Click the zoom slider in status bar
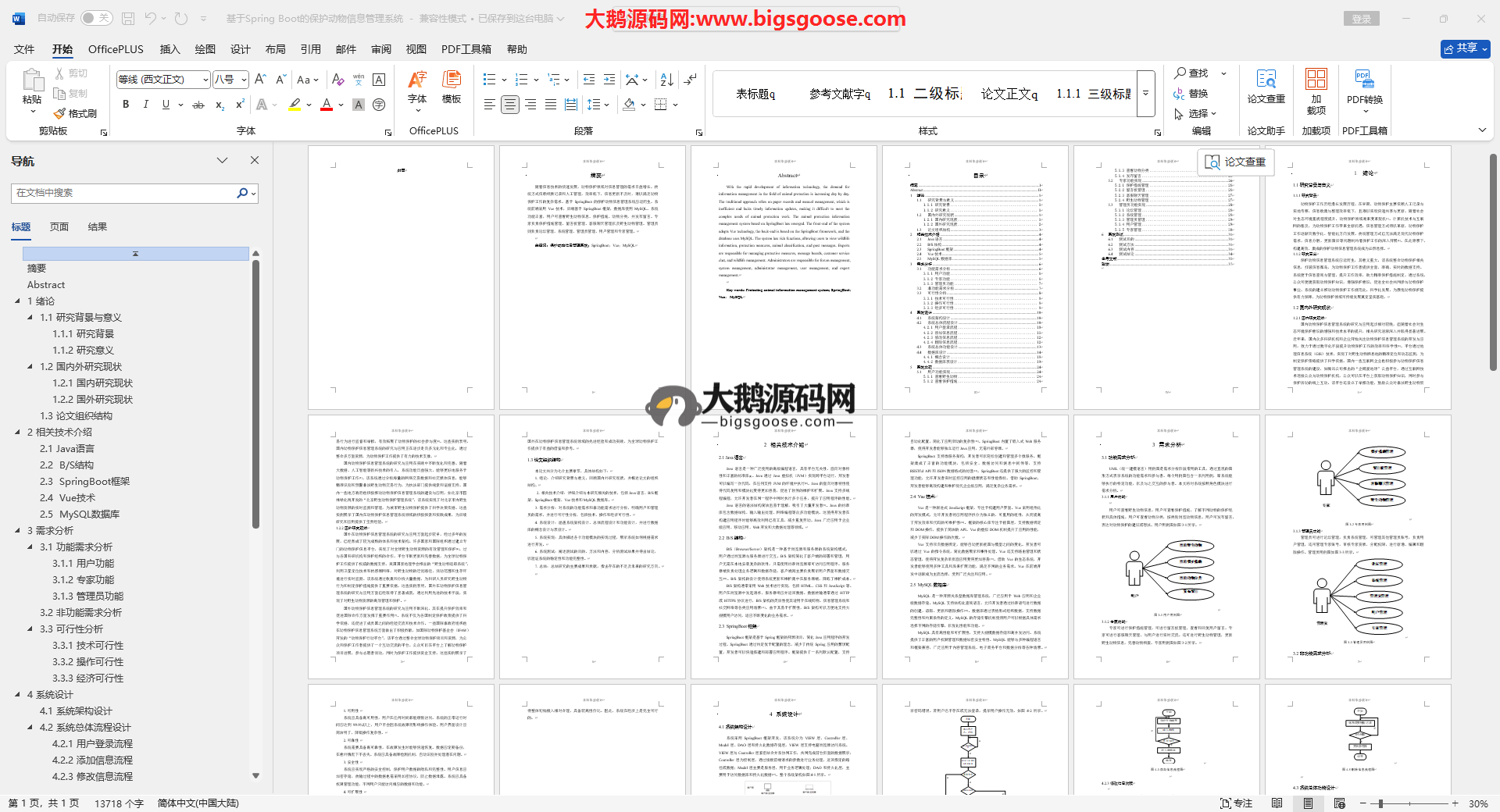This screenshot has height=812, width=1500. 1381,803
